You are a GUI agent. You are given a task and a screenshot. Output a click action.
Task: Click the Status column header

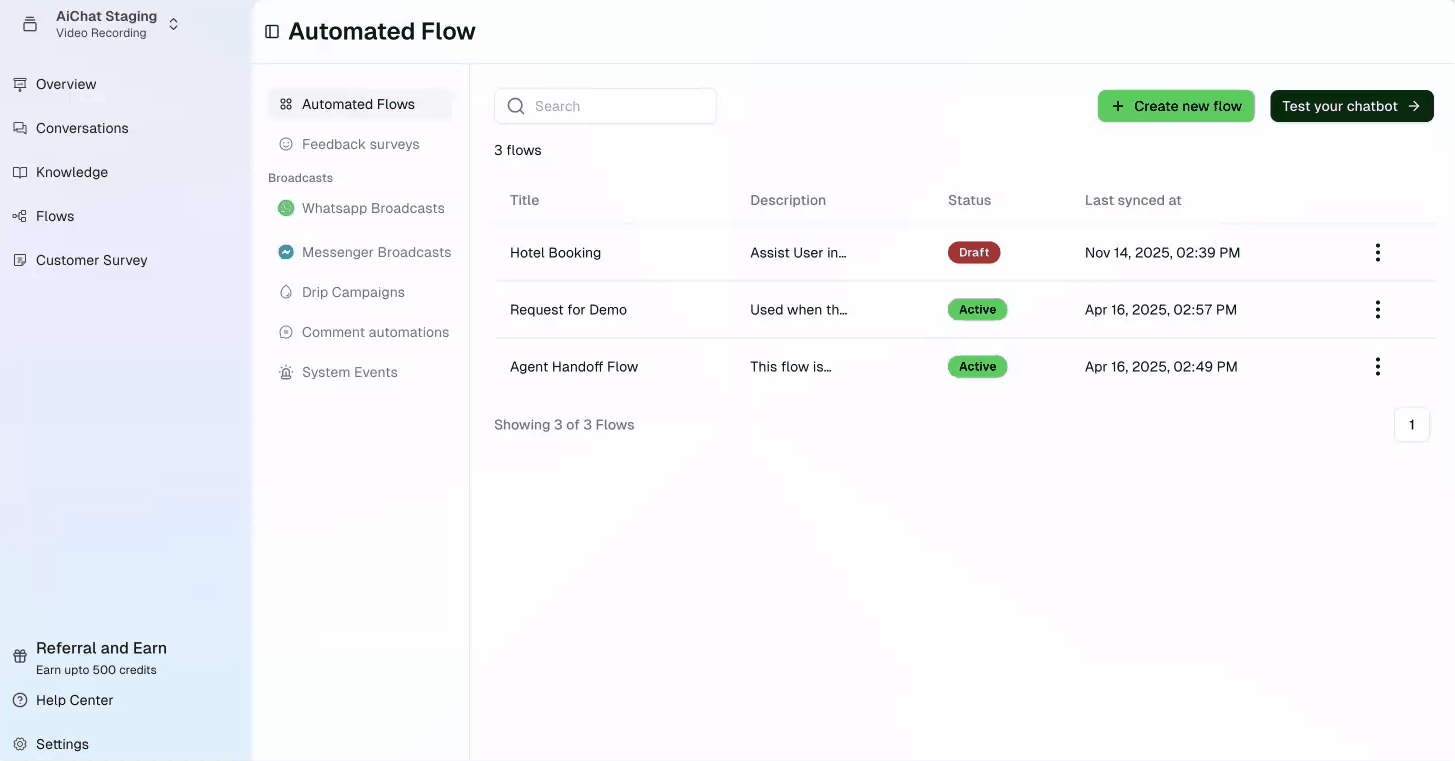[969, 200]
